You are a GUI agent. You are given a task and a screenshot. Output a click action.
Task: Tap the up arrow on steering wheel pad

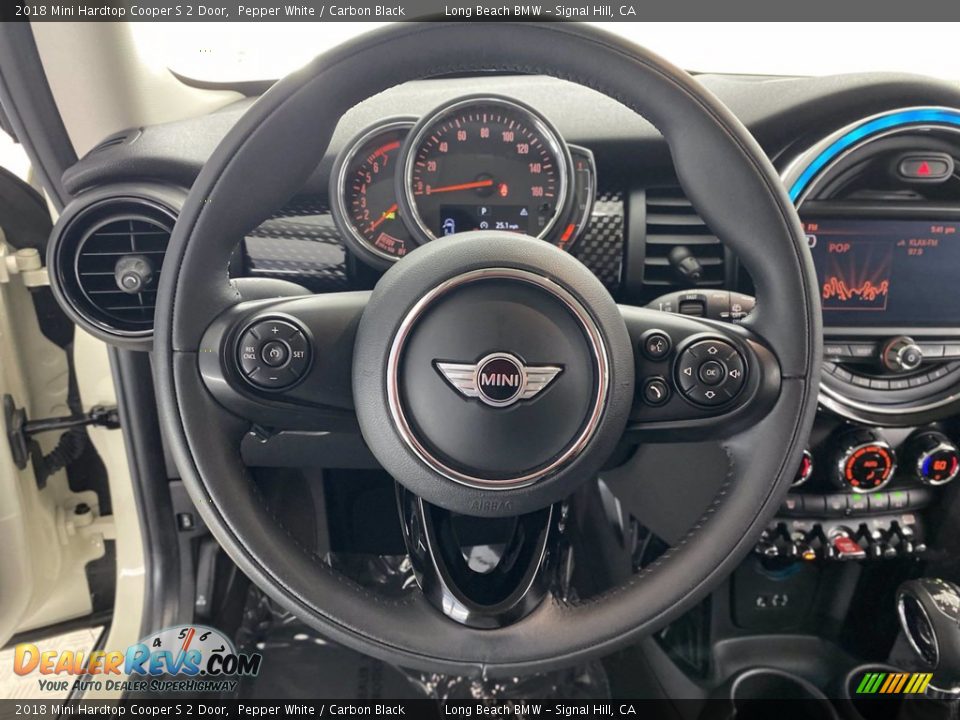711,350
